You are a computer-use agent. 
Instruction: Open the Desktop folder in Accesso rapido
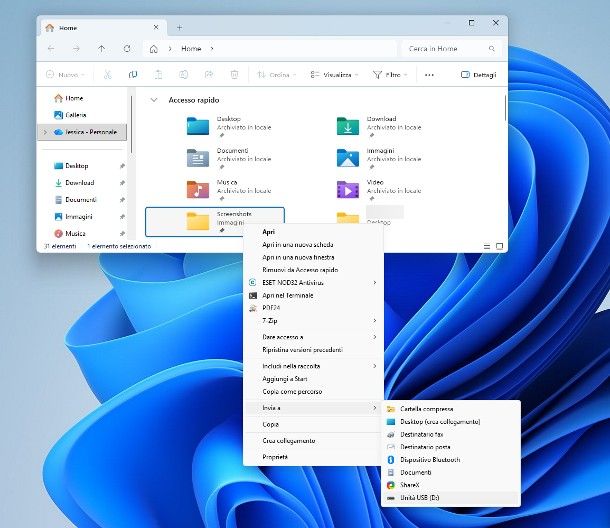point(230,126)
